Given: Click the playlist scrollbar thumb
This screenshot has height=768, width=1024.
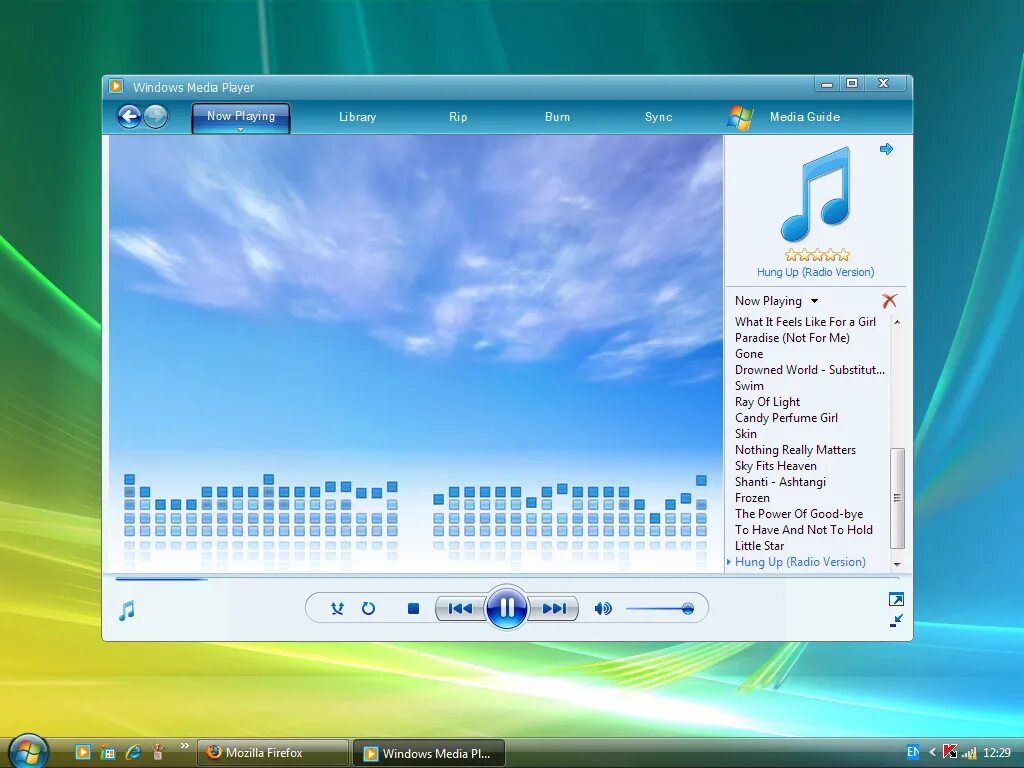Looking at the screenshot, I should pyautogui.click(x=897, y=498).
